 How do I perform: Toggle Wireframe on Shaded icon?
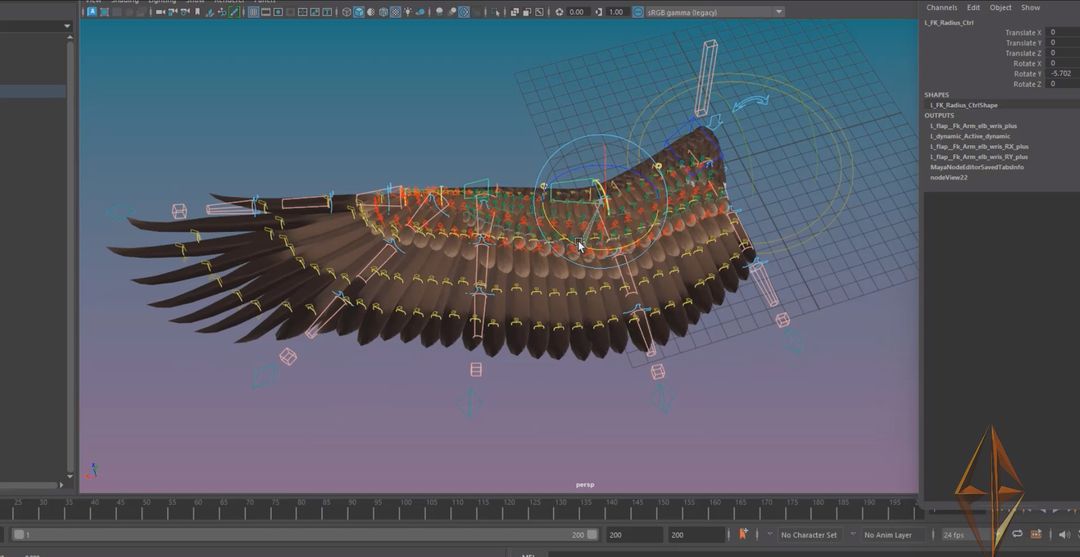pos(383,12)
